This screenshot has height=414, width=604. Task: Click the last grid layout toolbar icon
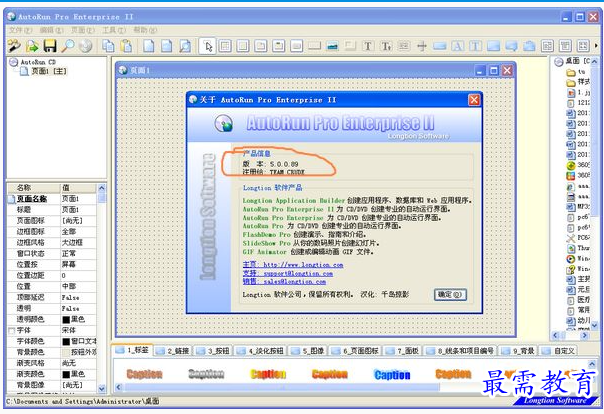click(583, 46)
